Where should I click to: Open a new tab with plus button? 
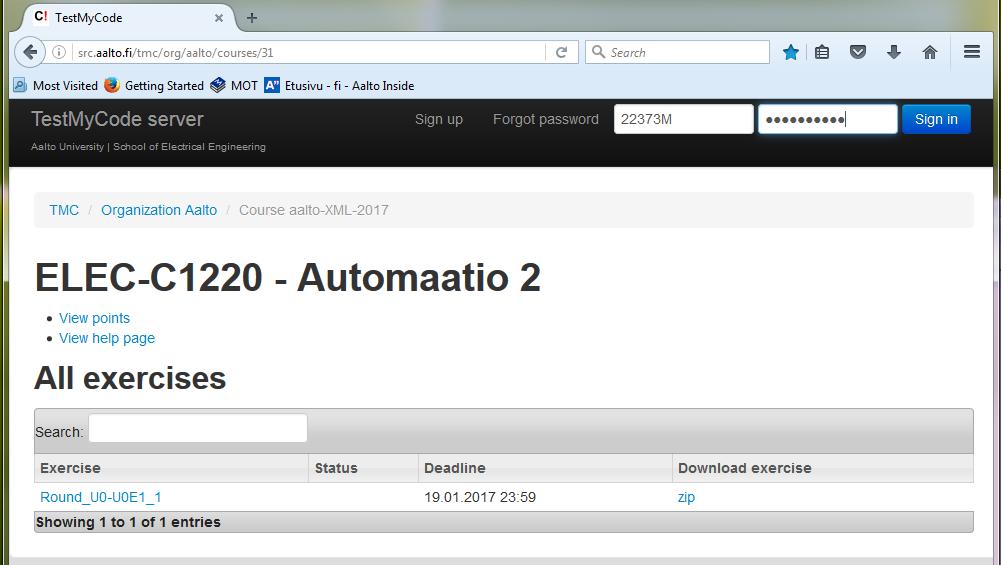[x=252, y=18]
